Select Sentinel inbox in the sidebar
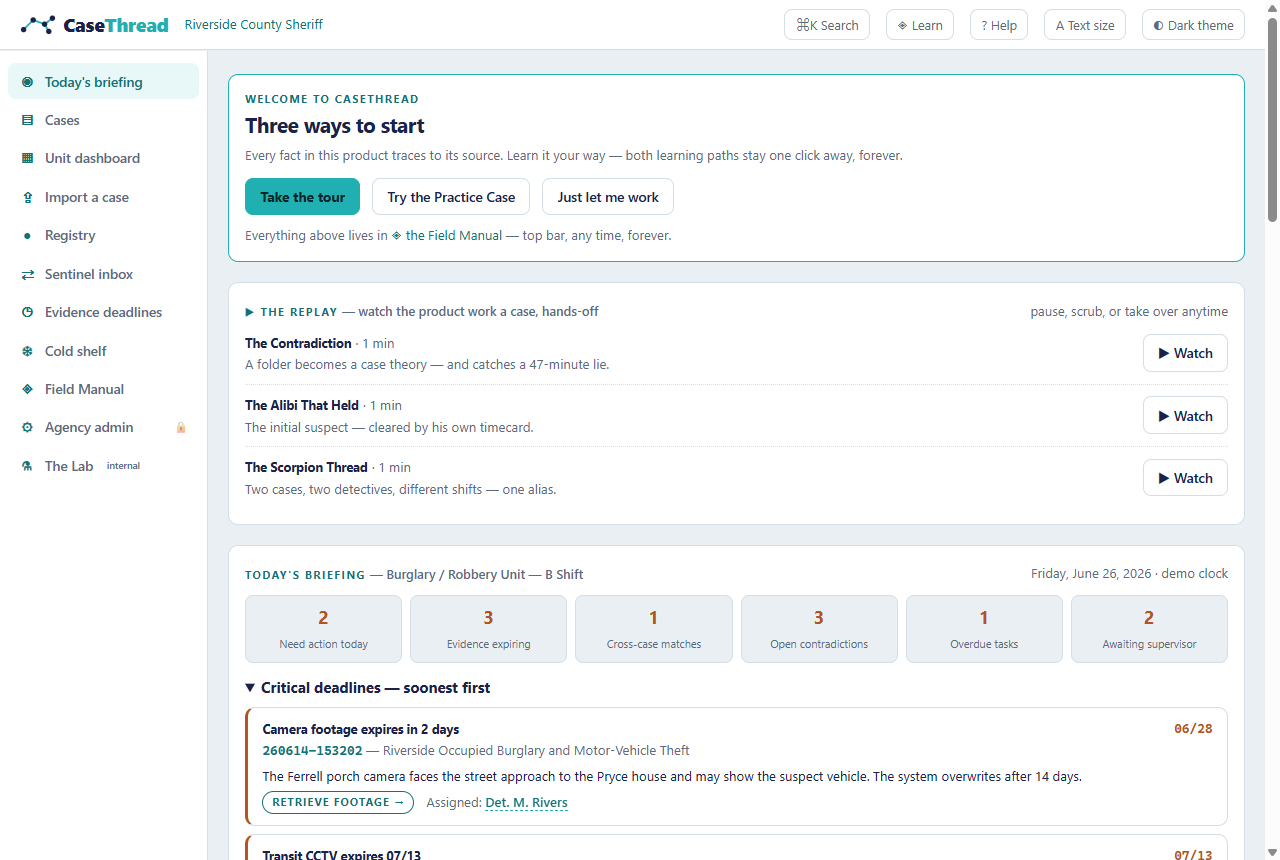Image resolution: width=1280 pixels, height=860 pixels. point(103,274)
